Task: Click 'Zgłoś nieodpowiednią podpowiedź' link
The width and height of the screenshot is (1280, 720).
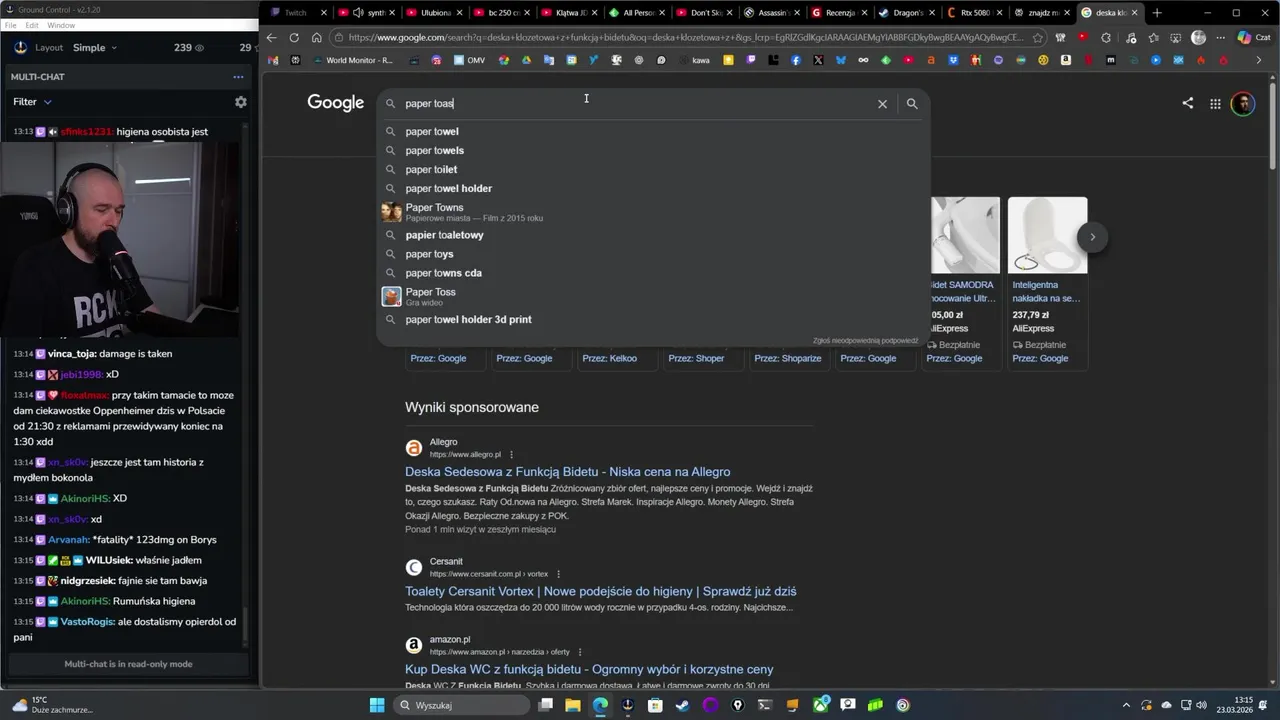Action: coord(865,341)
